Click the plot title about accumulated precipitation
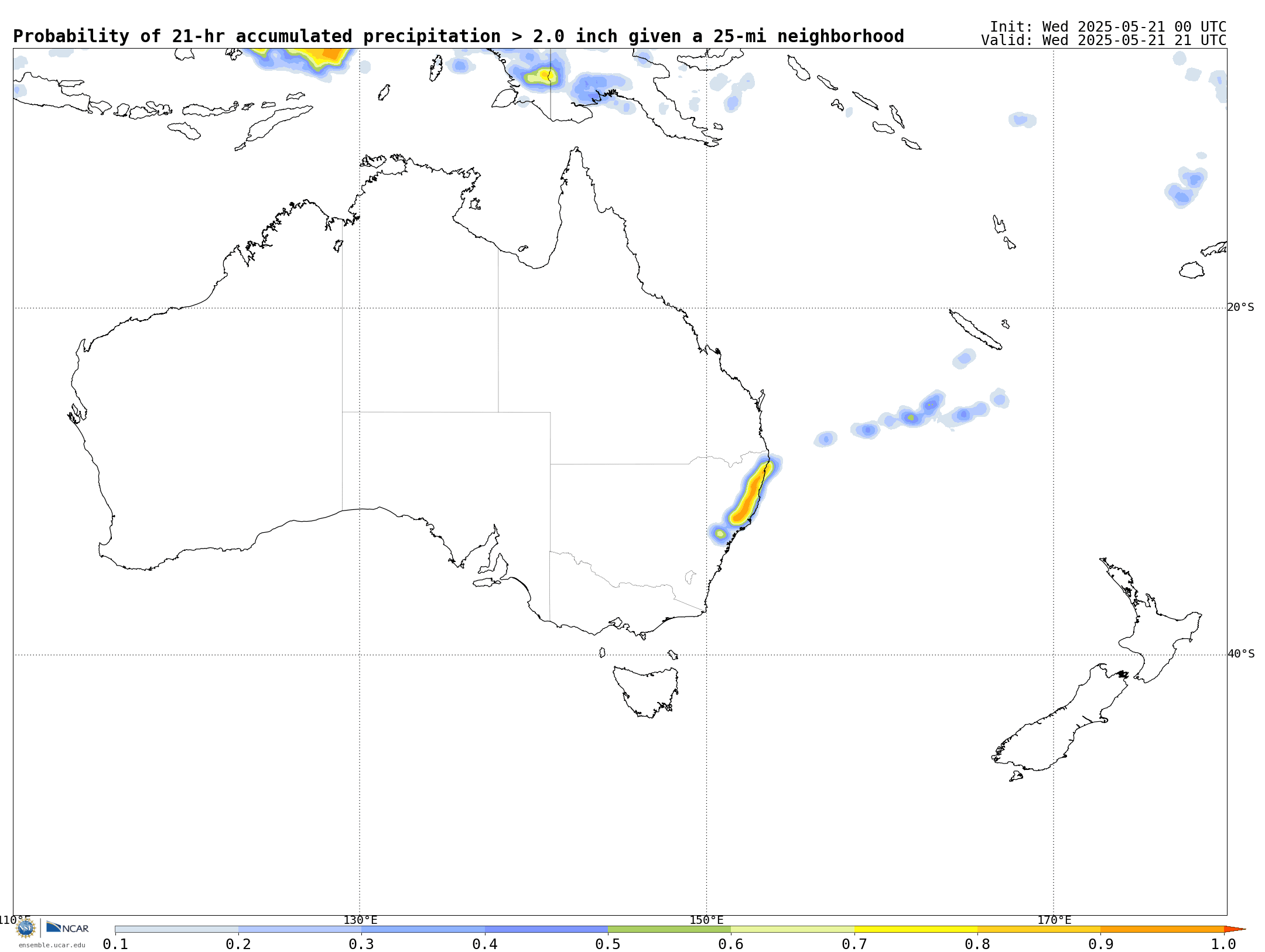The width and height of the screenshot is (1265, 952). click(x=459, y=36)
